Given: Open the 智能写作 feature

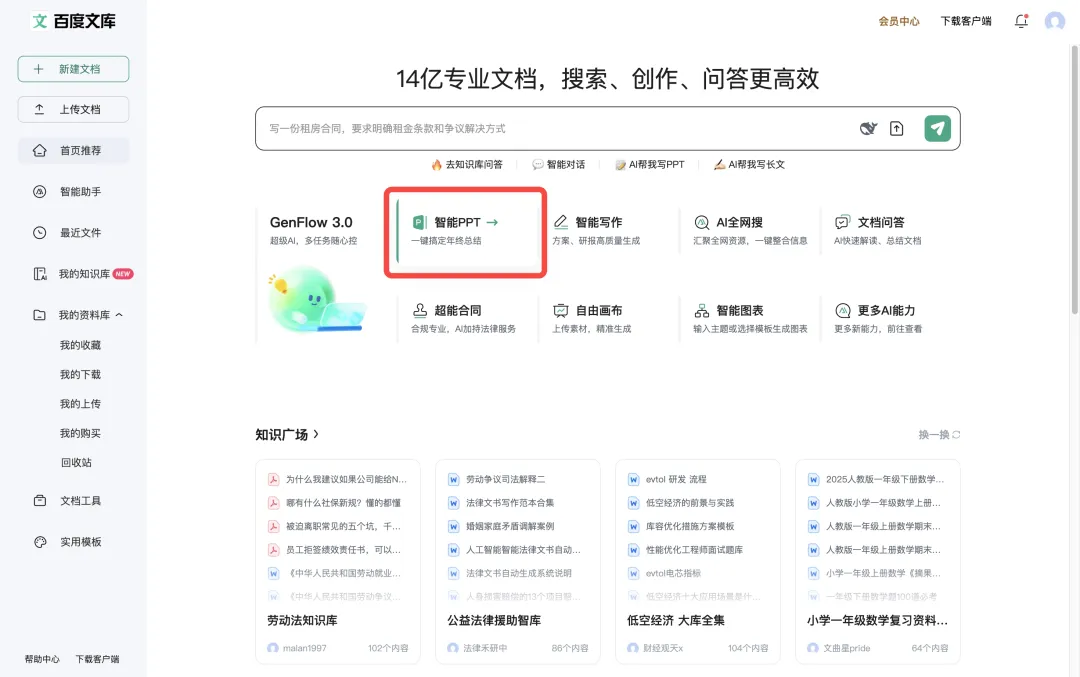Looking at the screenshot, I should point(597,231).
